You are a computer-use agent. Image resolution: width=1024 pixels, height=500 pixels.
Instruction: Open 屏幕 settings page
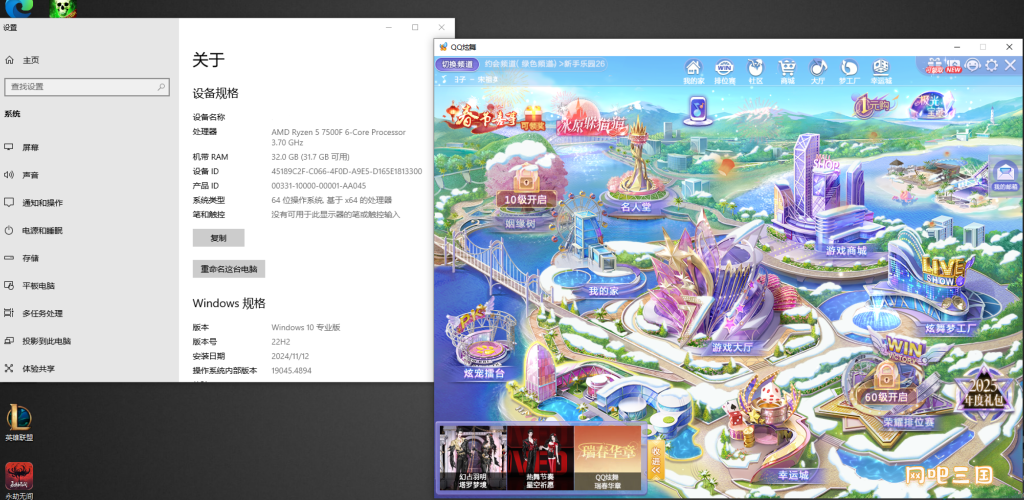pyautogui.click(x=89, y=148)
